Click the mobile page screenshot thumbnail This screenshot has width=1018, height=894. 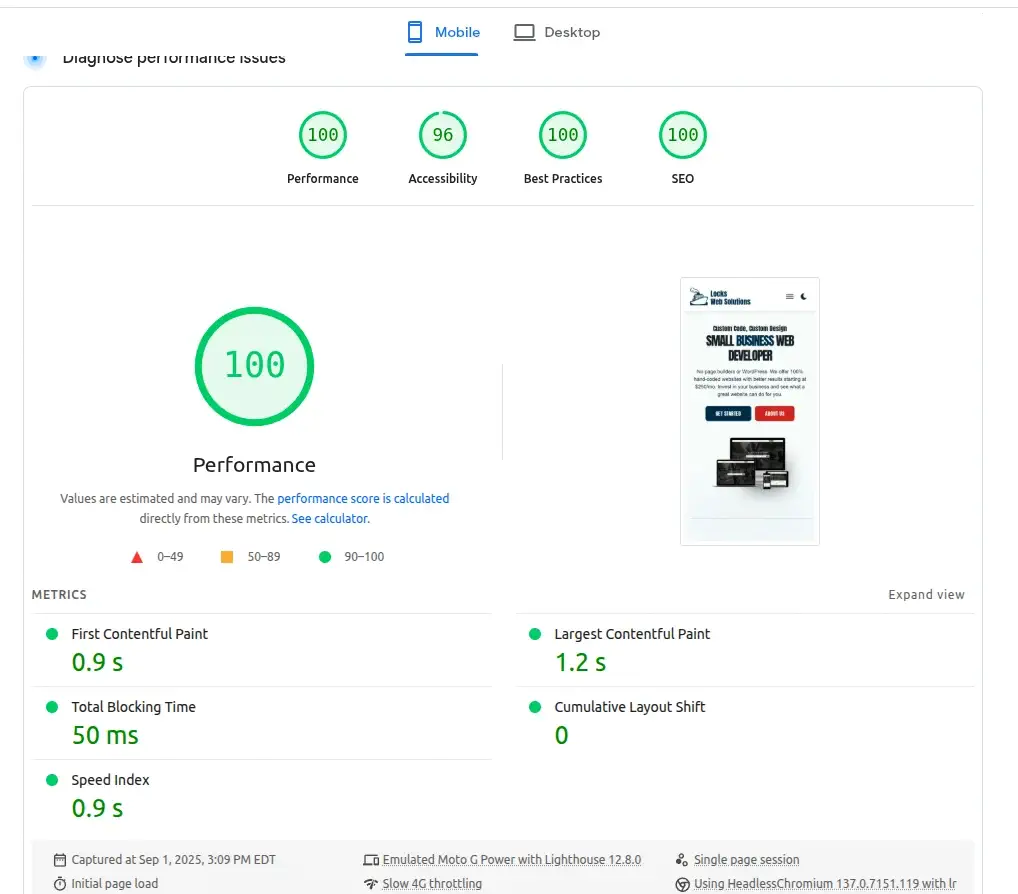[x=750, y=411]
